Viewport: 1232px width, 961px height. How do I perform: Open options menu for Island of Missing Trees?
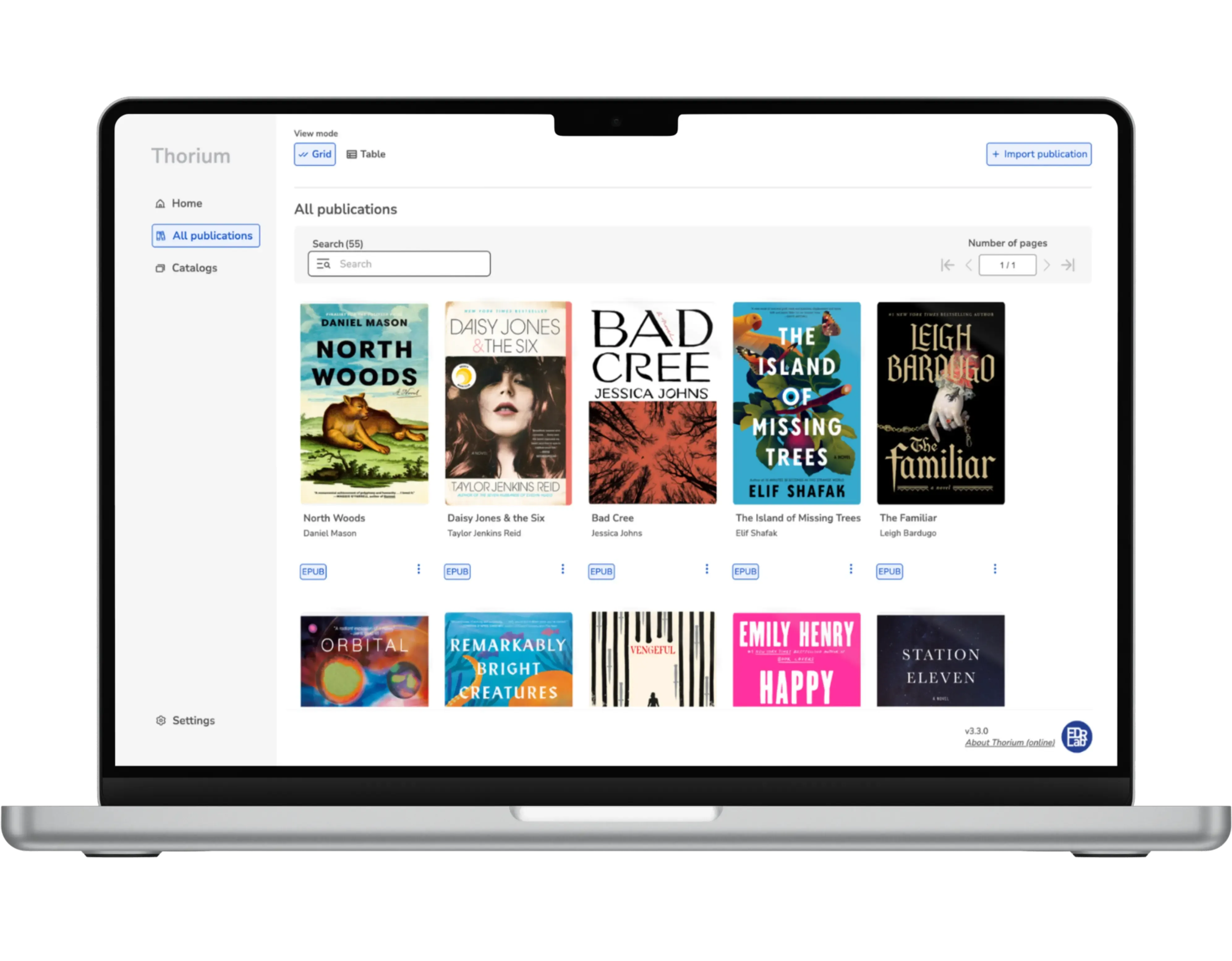[851, 569]
